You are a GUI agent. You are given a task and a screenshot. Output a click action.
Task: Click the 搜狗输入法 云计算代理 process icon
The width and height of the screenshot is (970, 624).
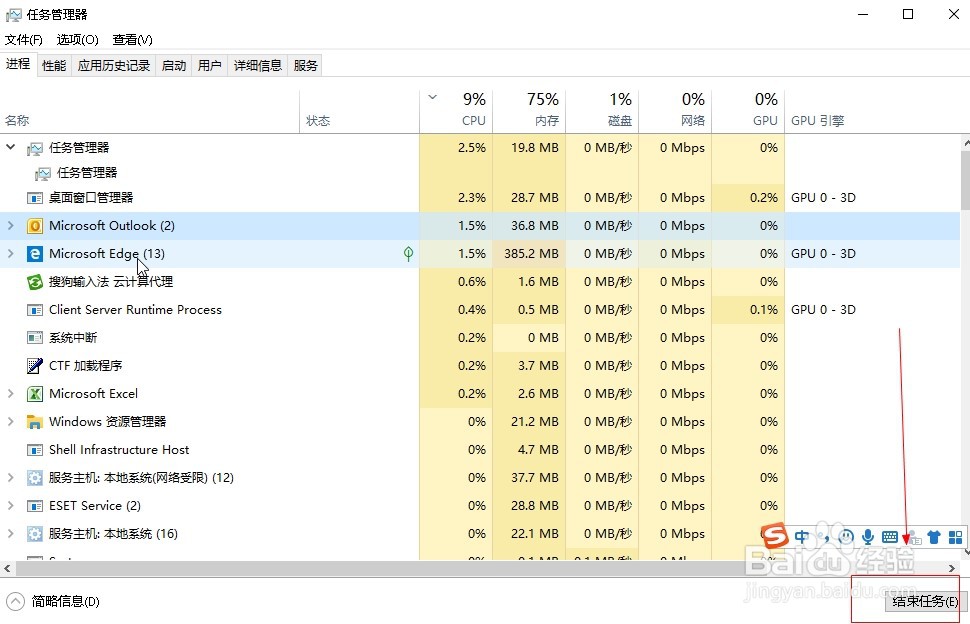pyautogui.click(x=35, y=282)
